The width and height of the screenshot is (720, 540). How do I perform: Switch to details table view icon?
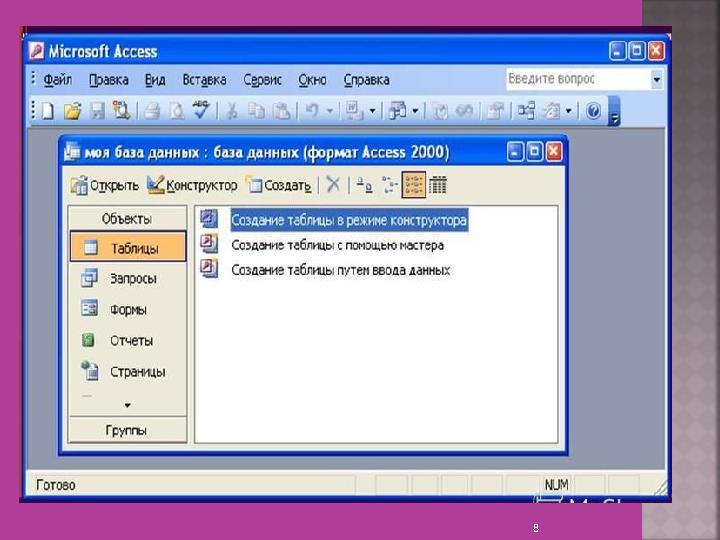coord(438,185)
